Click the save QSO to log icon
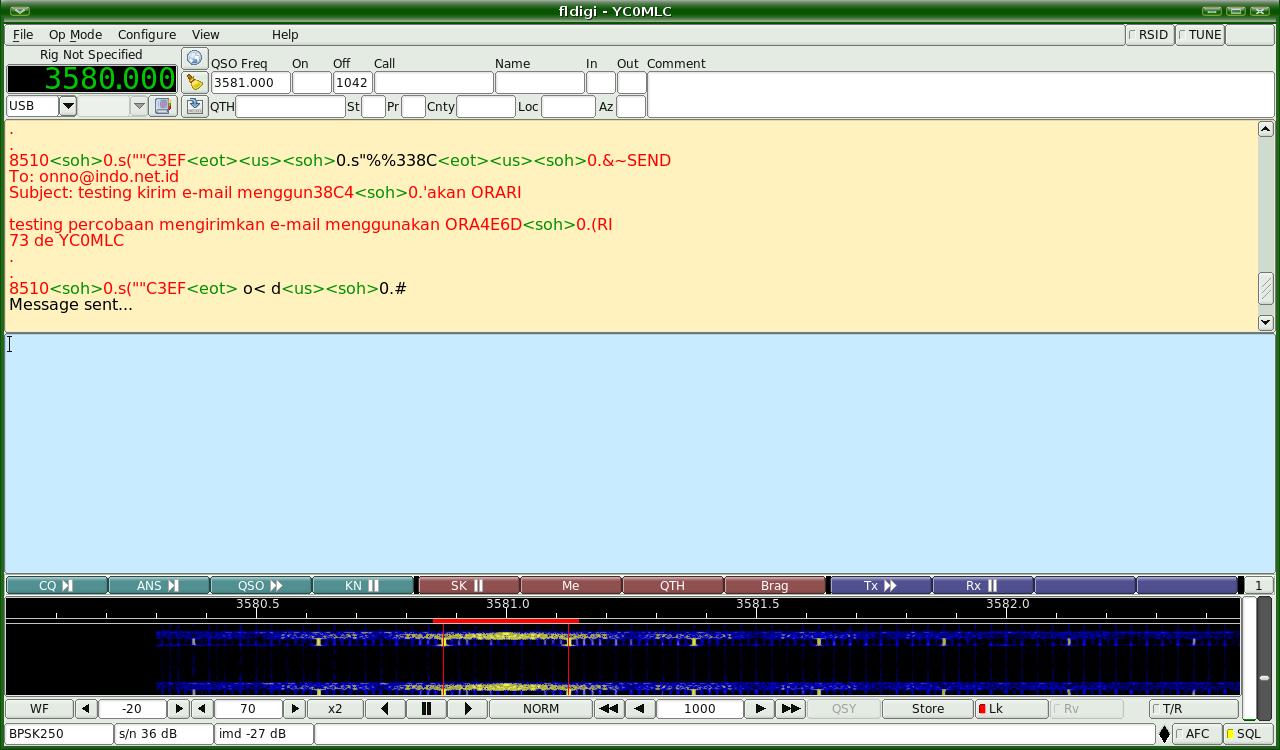Viewport: 1280px width, 750px height. (194, 106)
